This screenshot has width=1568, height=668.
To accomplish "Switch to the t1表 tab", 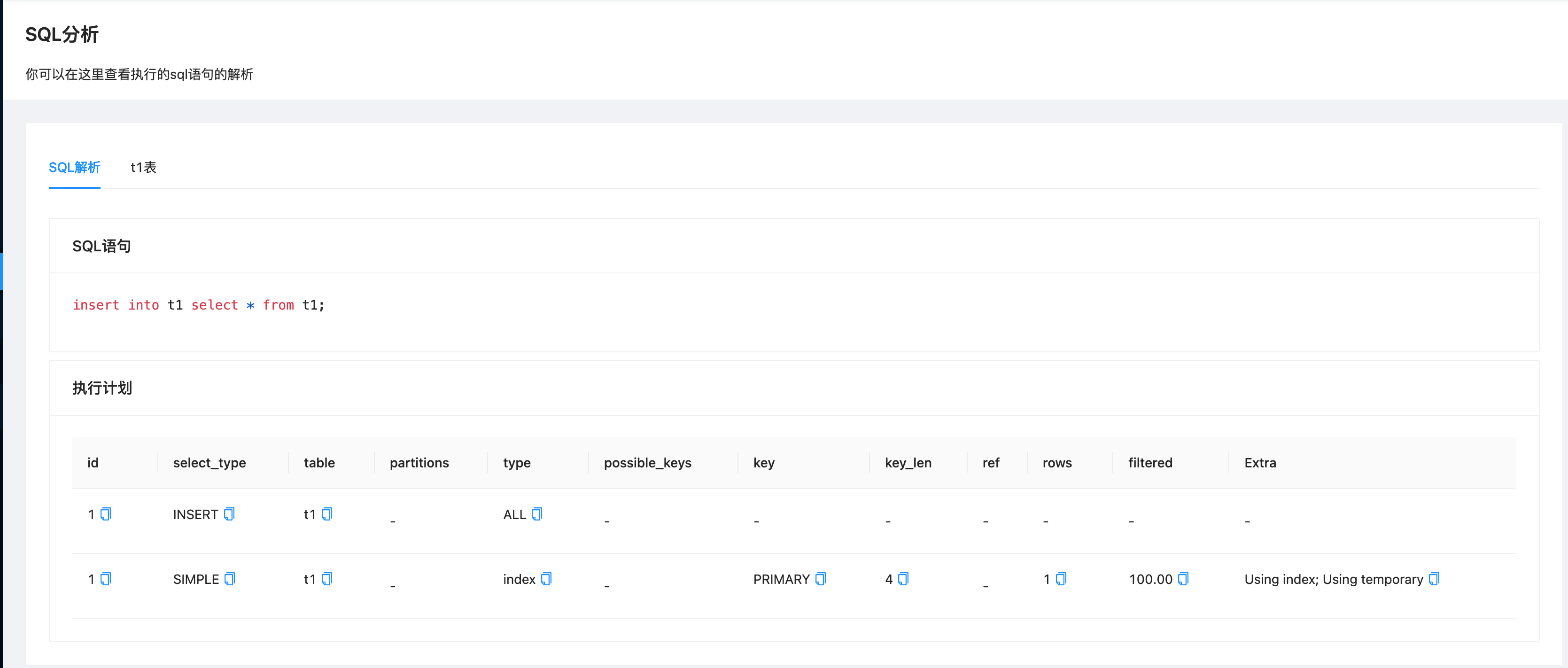I will point(143,167).
